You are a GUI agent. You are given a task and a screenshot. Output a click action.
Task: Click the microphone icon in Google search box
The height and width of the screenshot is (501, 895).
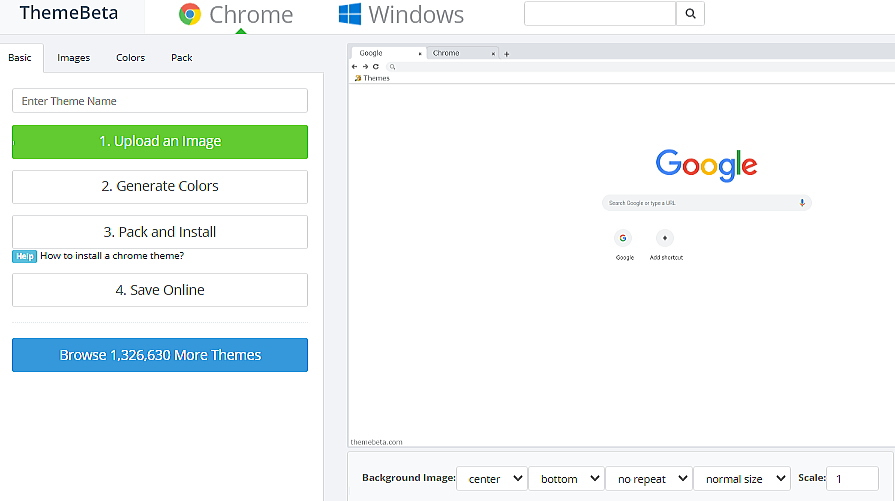point(802,203)
